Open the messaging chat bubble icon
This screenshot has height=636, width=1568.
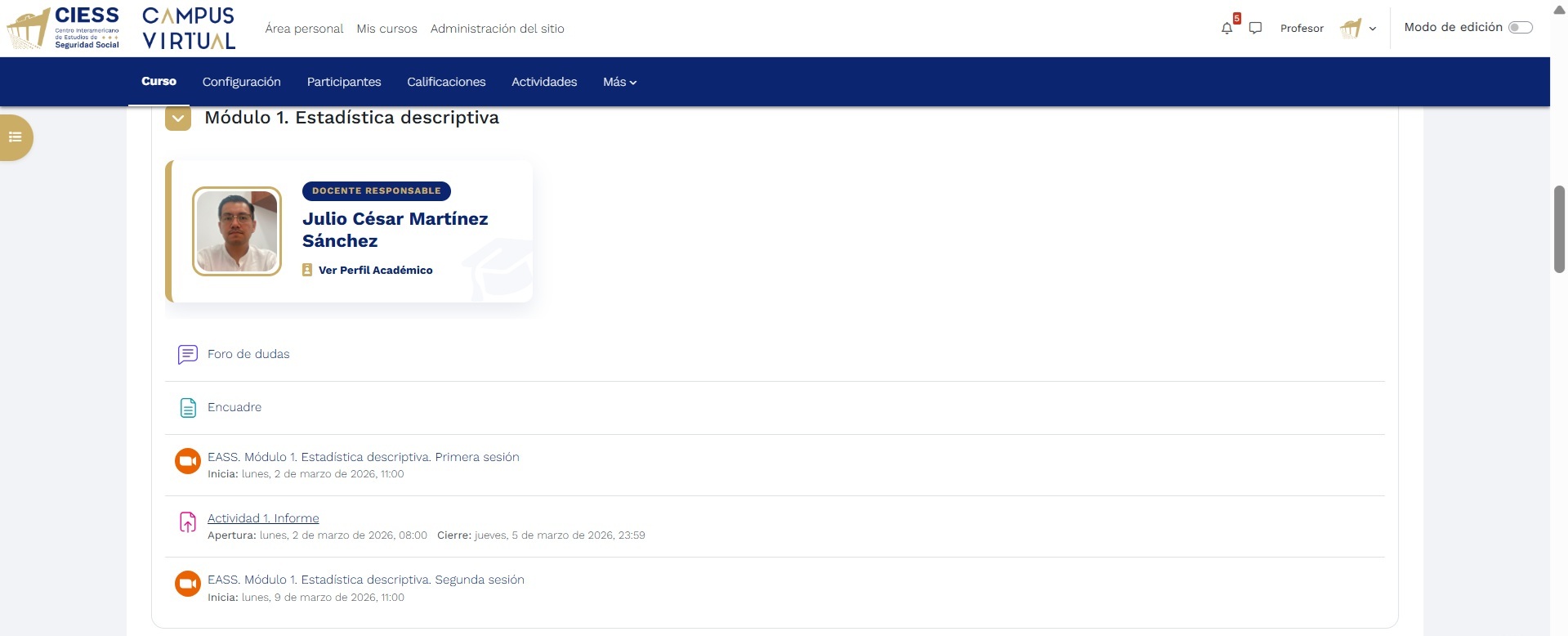[x=1256, y=29]
